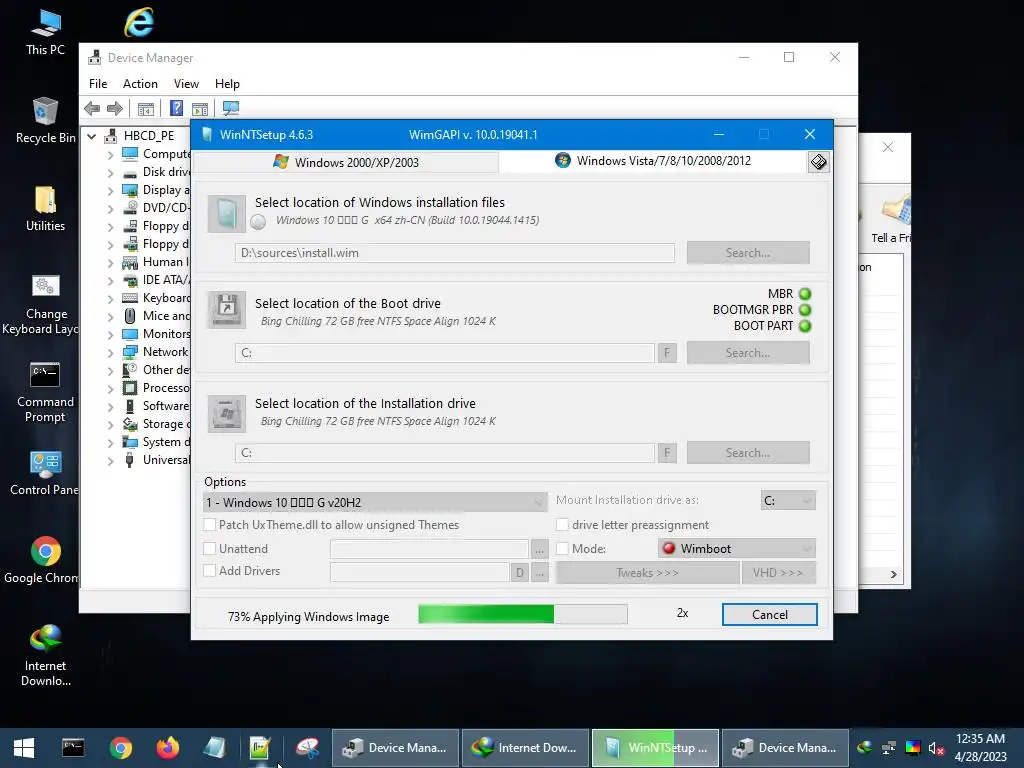Viewport: 1024px width, 768px height.
Task: Toggle drive letter preassignment checkbox
Action: (x=562, y=524)
